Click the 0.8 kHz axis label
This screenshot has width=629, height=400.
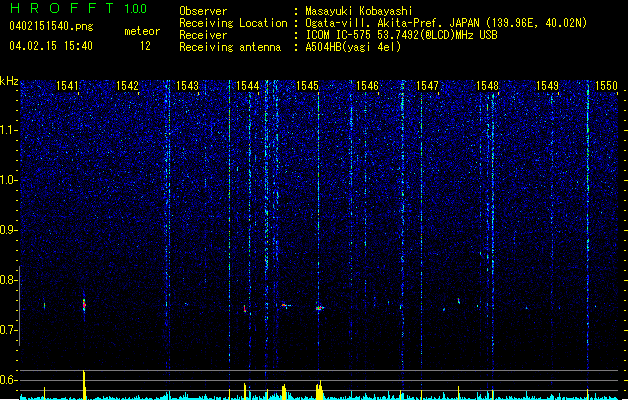[x=9, y=280]
